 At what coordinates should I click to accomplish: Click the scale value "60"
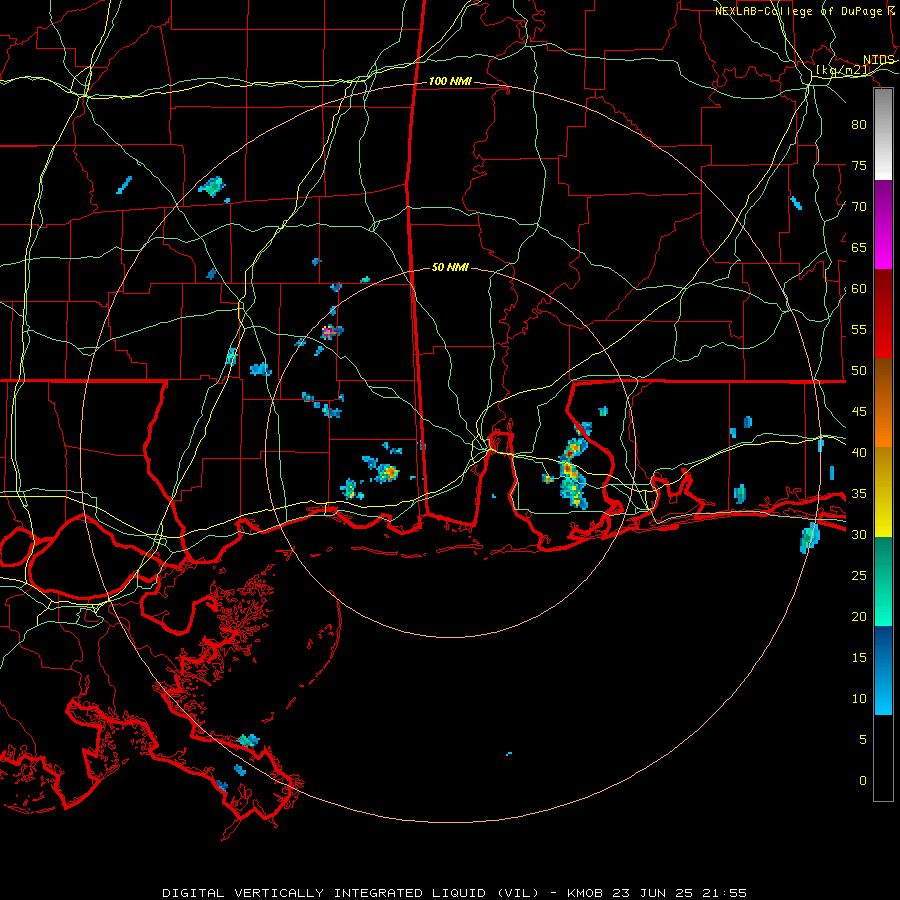click(x=859, y=289)
